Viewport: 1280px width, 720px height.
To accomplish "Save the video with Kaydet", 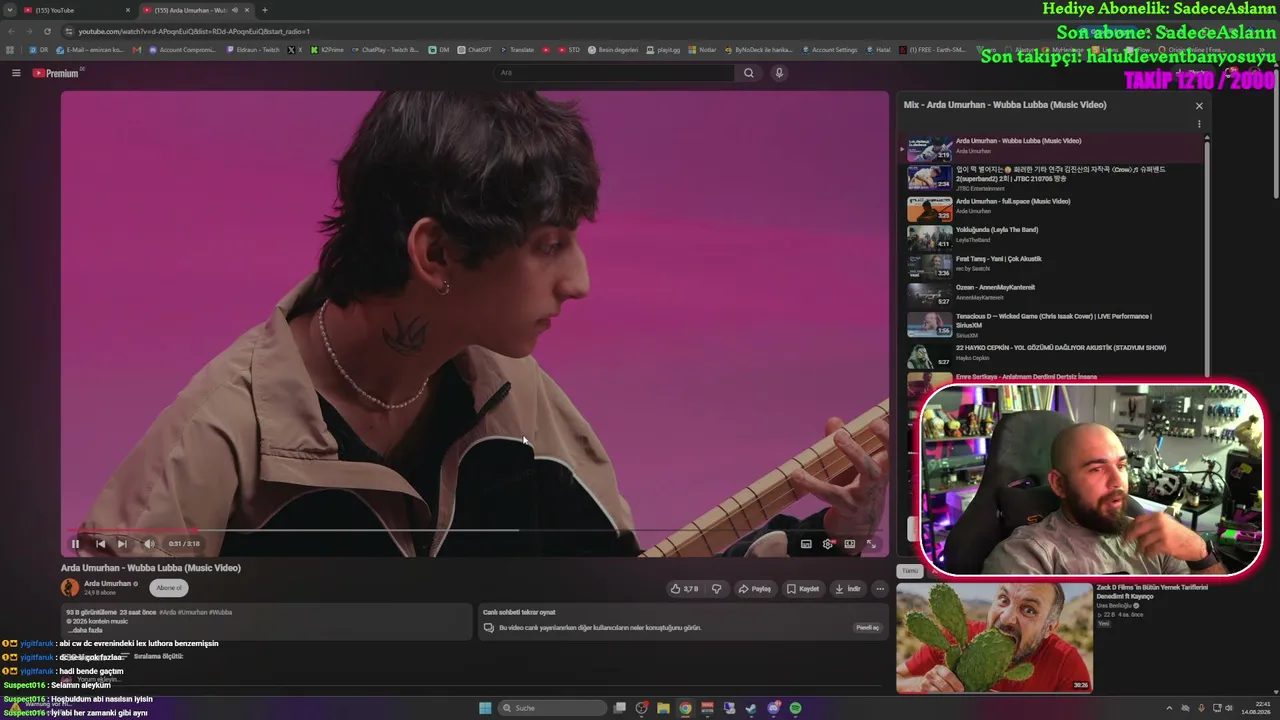I will (x=803, y=589).
